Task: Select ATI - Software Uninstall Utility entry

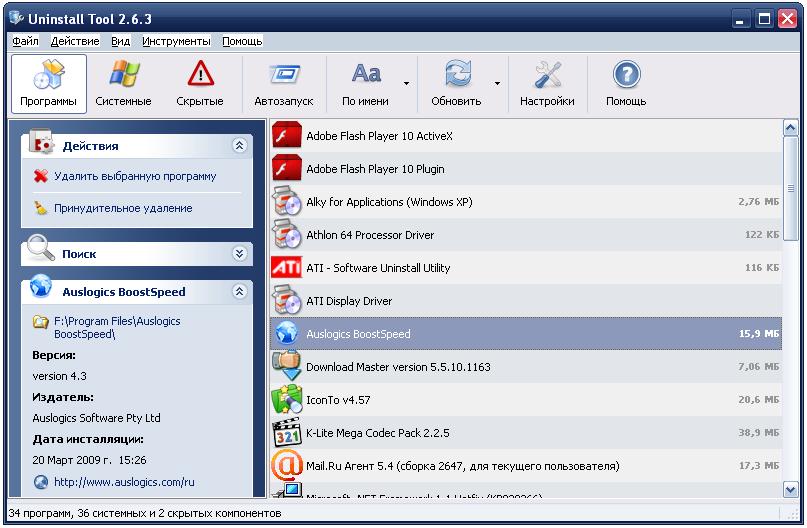Action: click(526, 268)
